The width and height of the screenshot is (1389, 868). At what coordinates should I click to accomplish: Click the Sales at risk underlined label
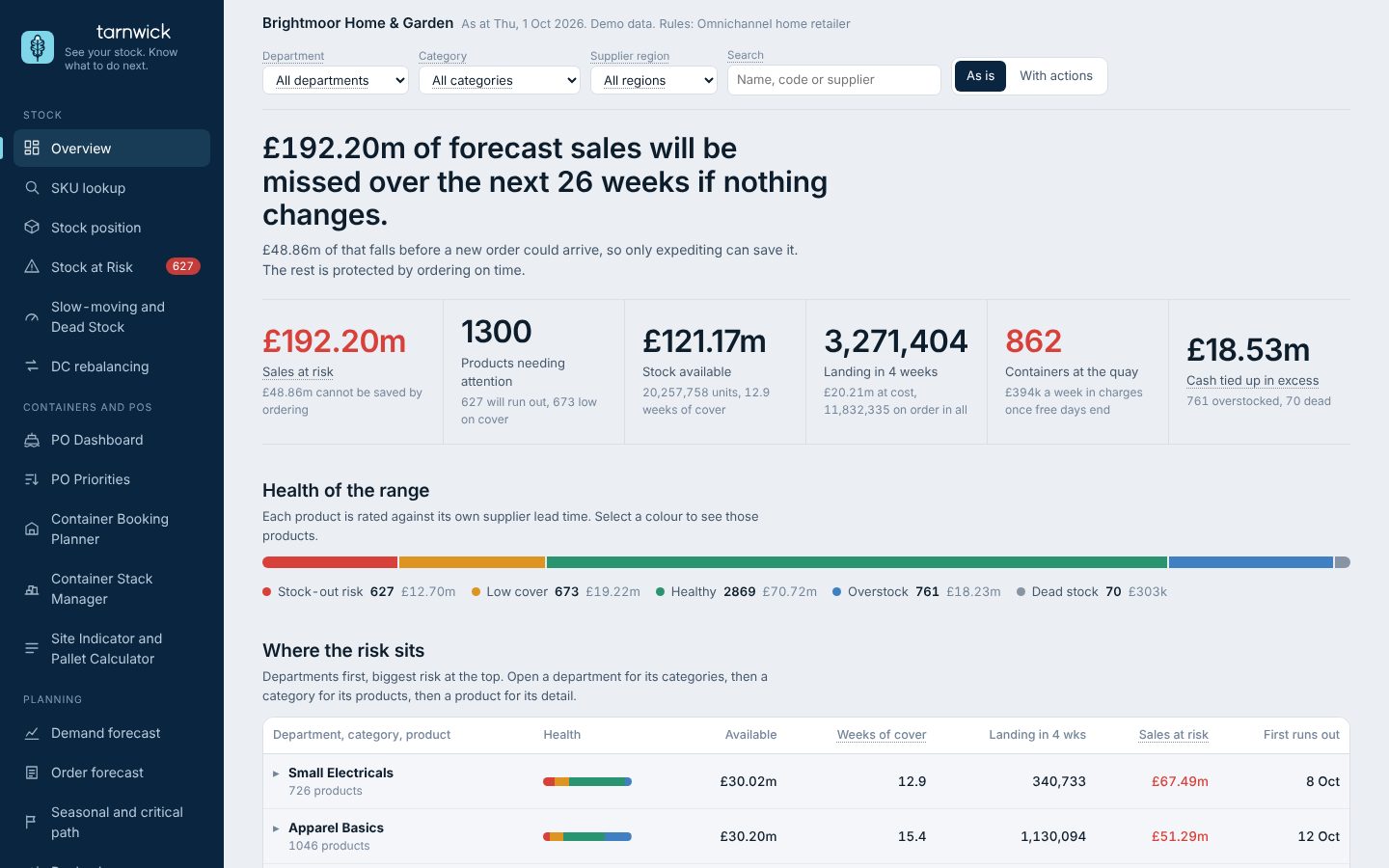(x=298, y=371)
